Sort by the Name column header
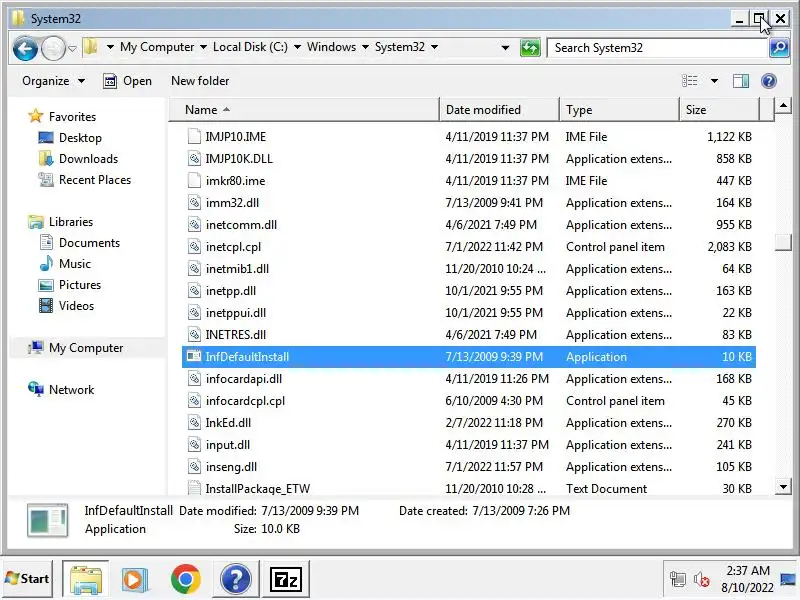This screenshot has width=800, height=600. pyautogui.click(x=304, y=110)
